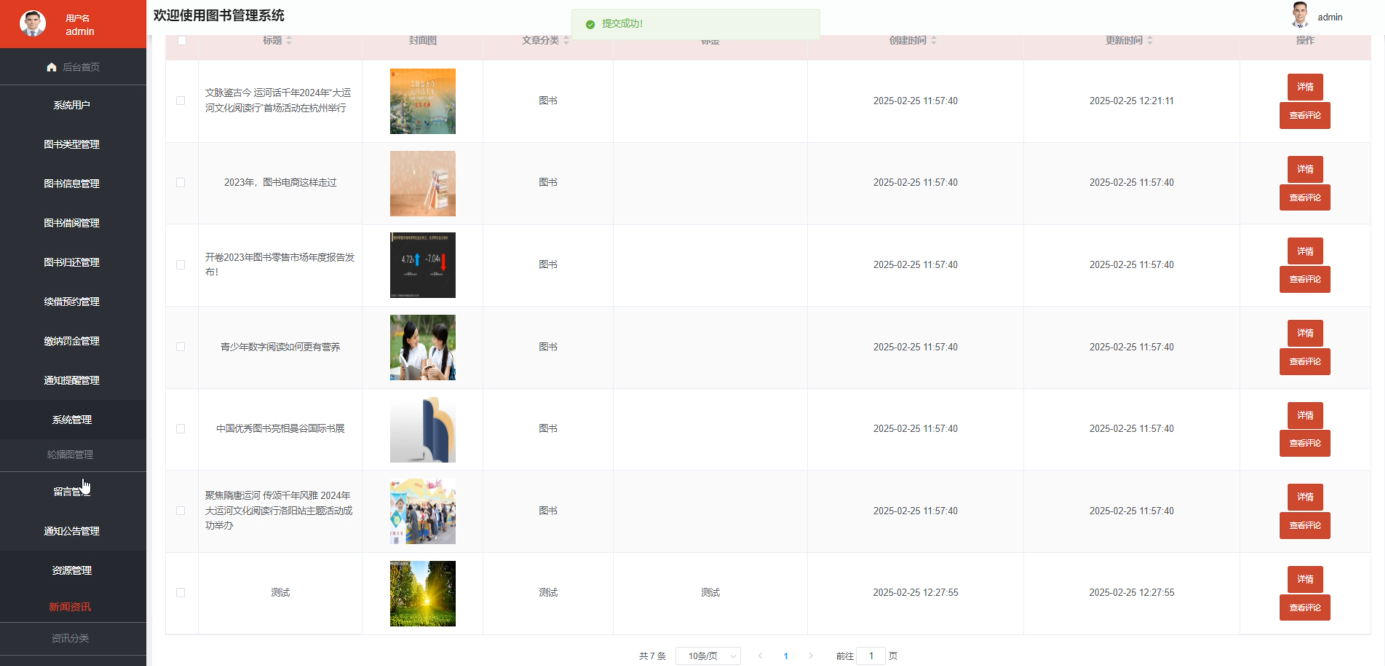Open the 通知公告管理 sidebar menu

pyautogui.click(x=73, y=531)
